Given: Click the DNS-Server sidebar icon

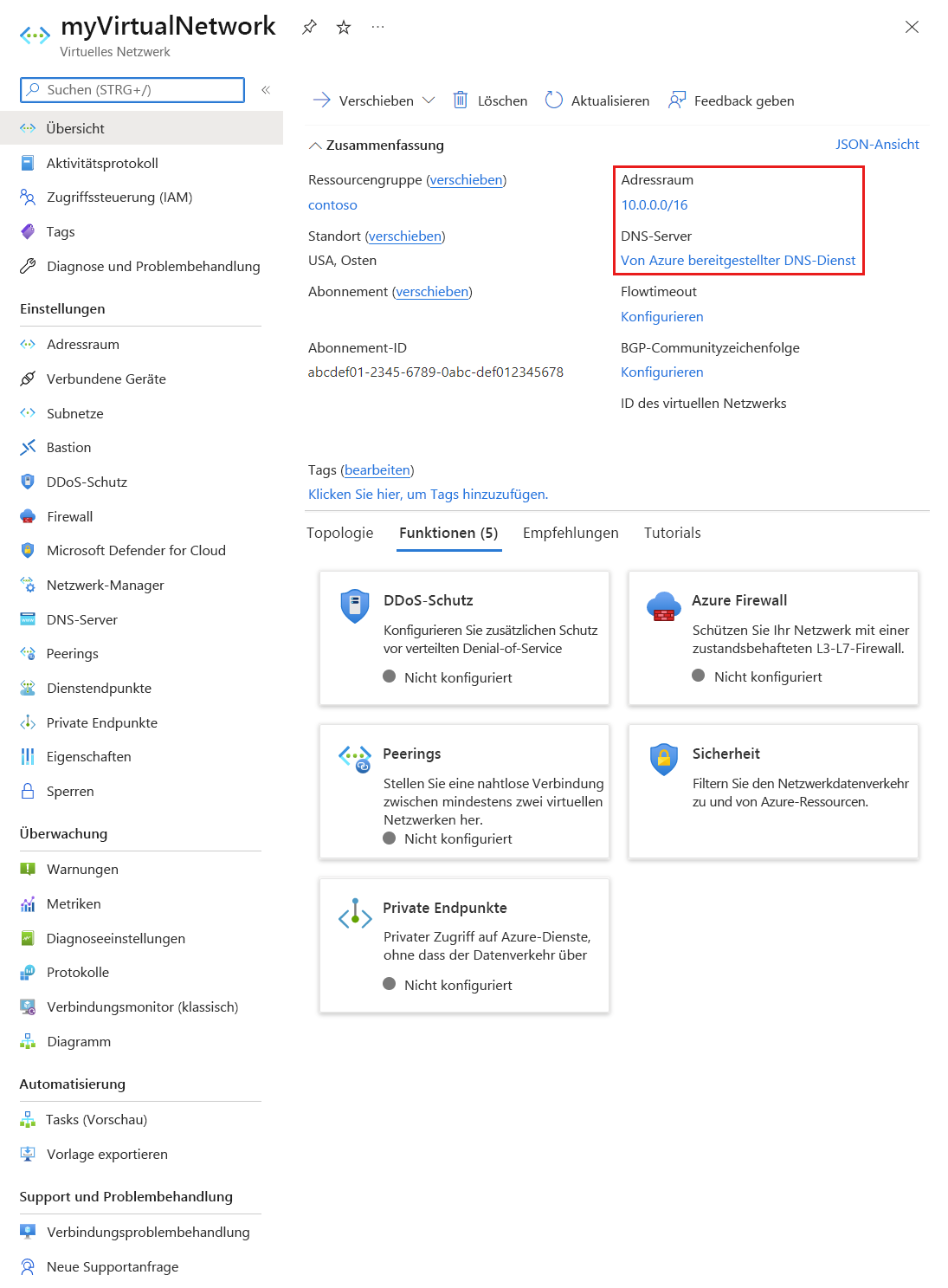Looking at the screenshot, I should pos(28,620).
